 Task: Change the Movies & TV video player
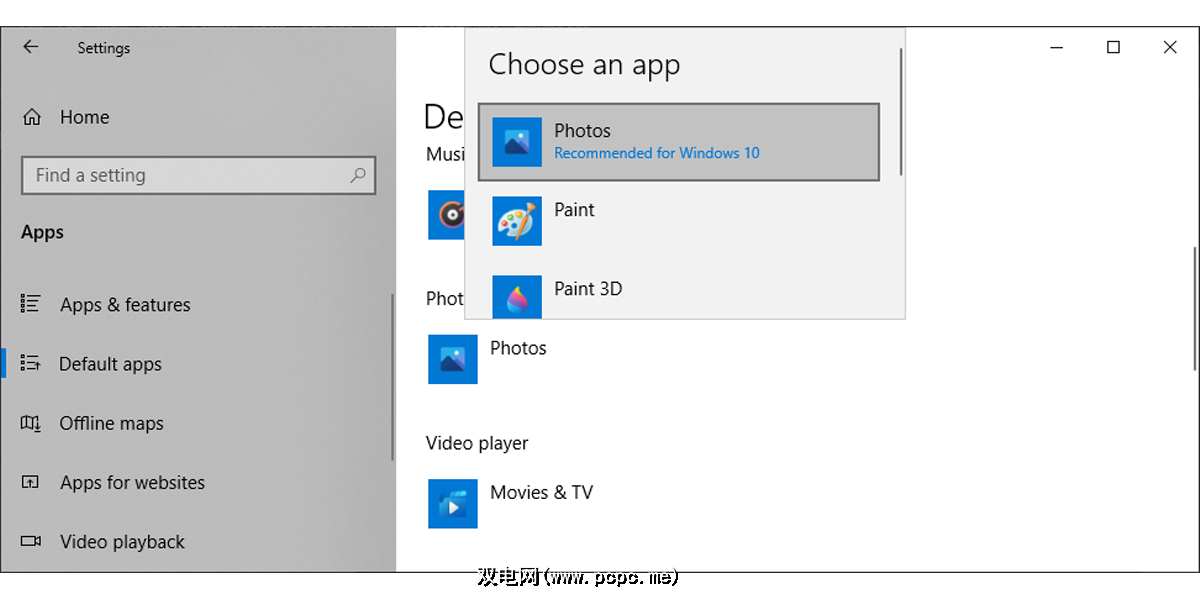[541, 493]
